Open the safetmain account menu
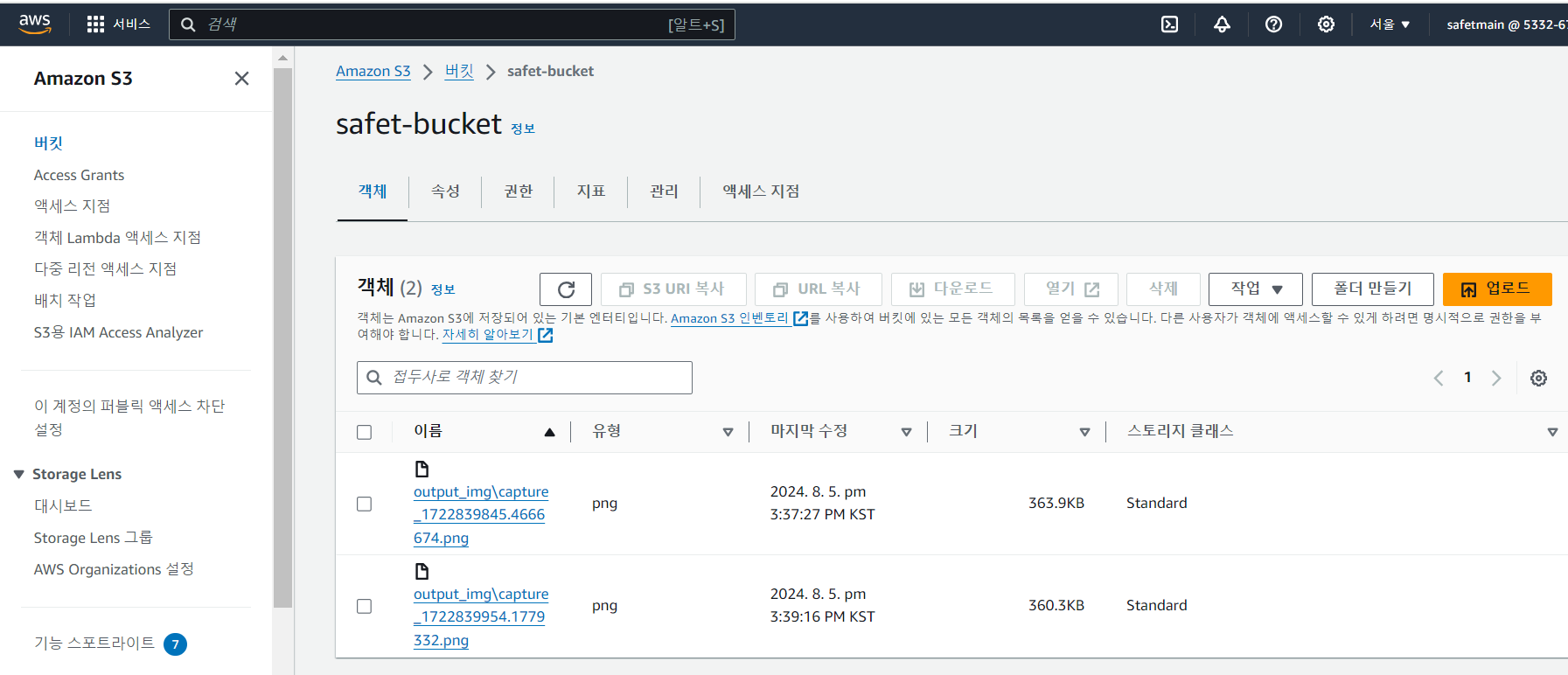The image size is (1568, 675). coord(1506,24)
